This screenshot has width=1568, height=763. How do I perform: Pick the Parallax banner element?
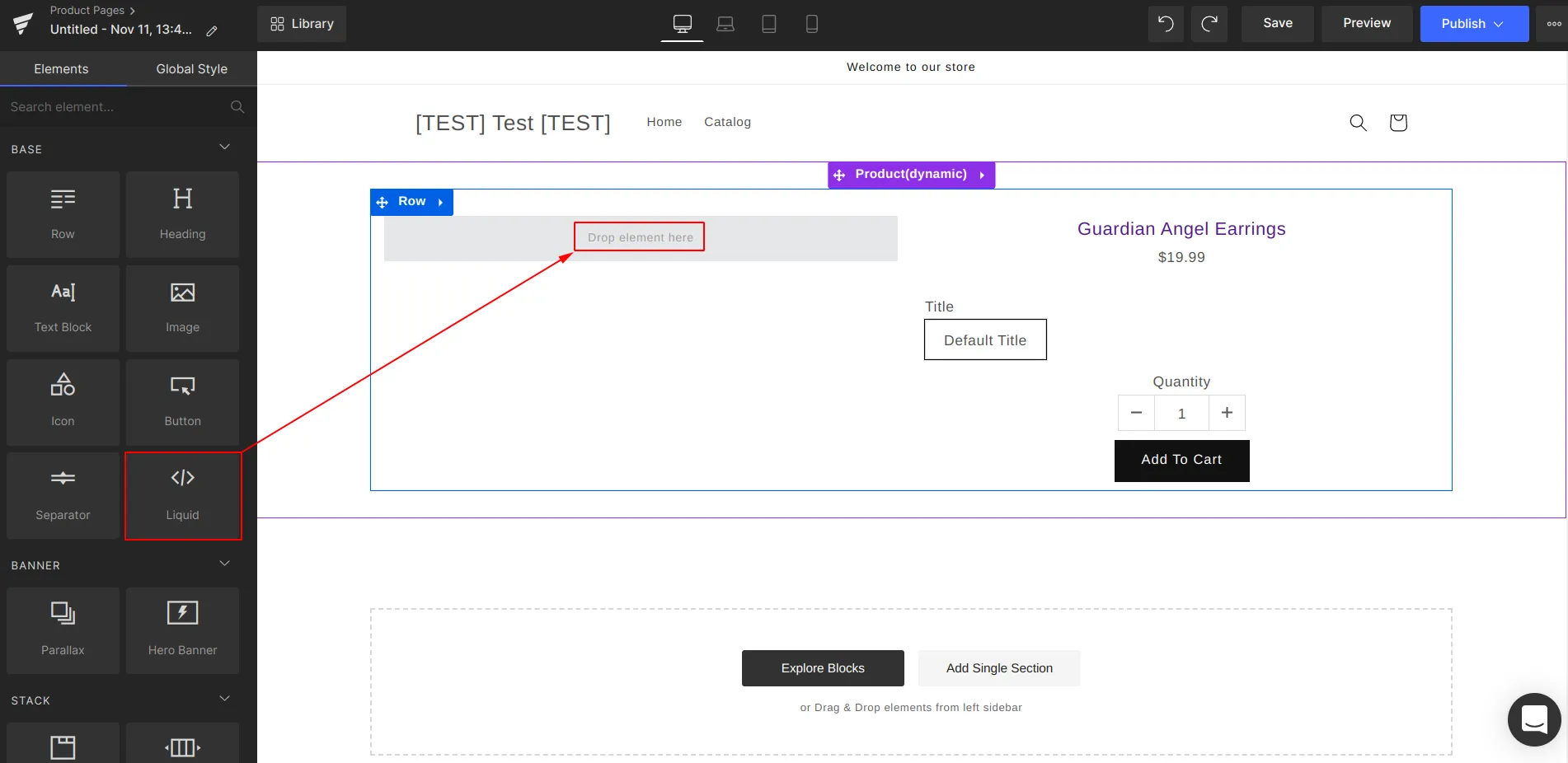(63, 629)
